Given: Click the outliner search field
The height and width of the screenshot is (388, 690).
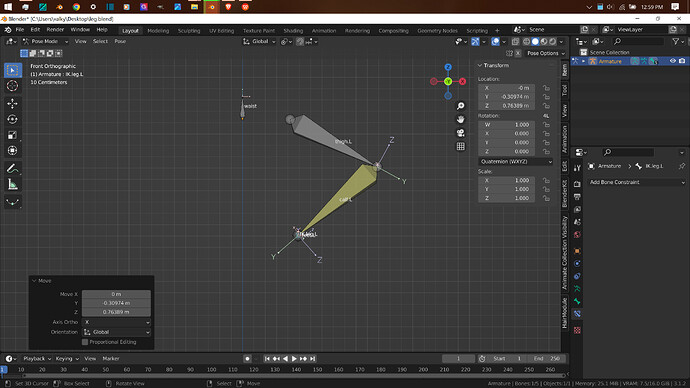Looking at the screenshot, I should click(x=638, y=41).
